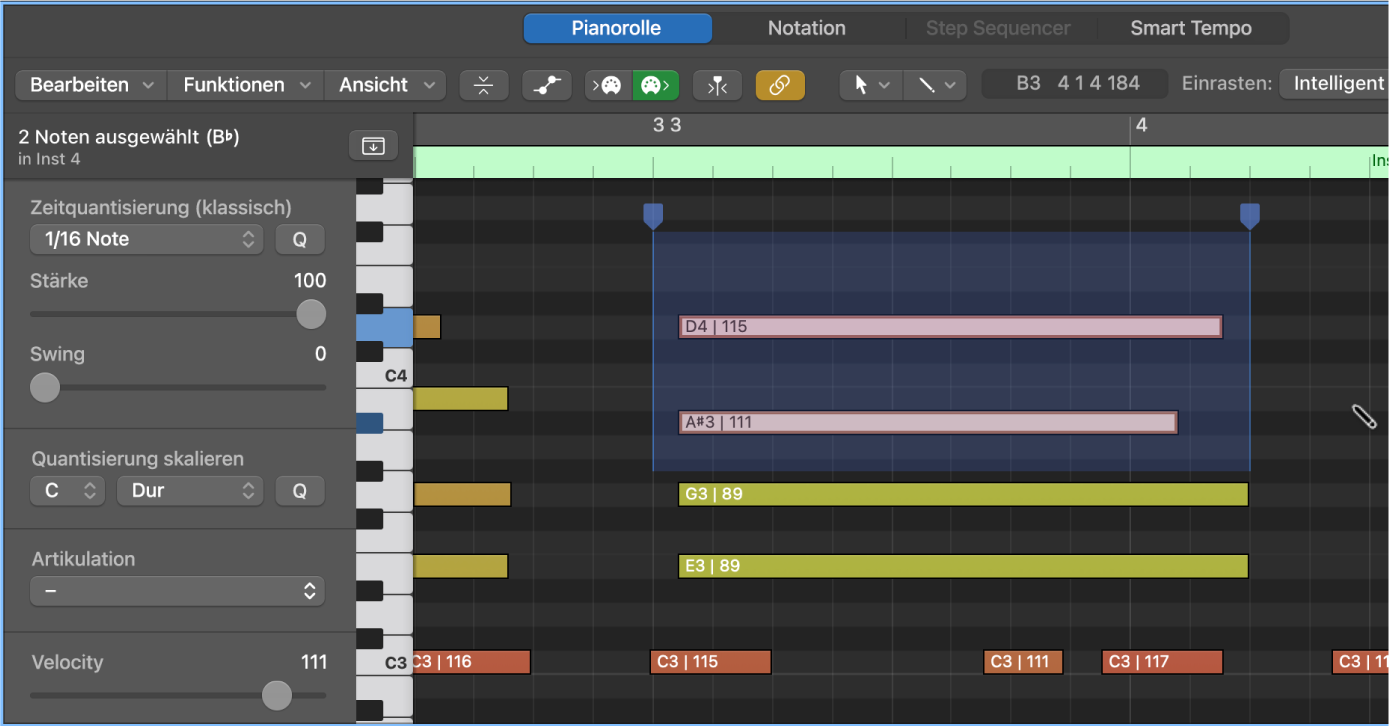The image size is (1389, 726).
Task: Click the catch playhead icon
Action: (717, 86)
